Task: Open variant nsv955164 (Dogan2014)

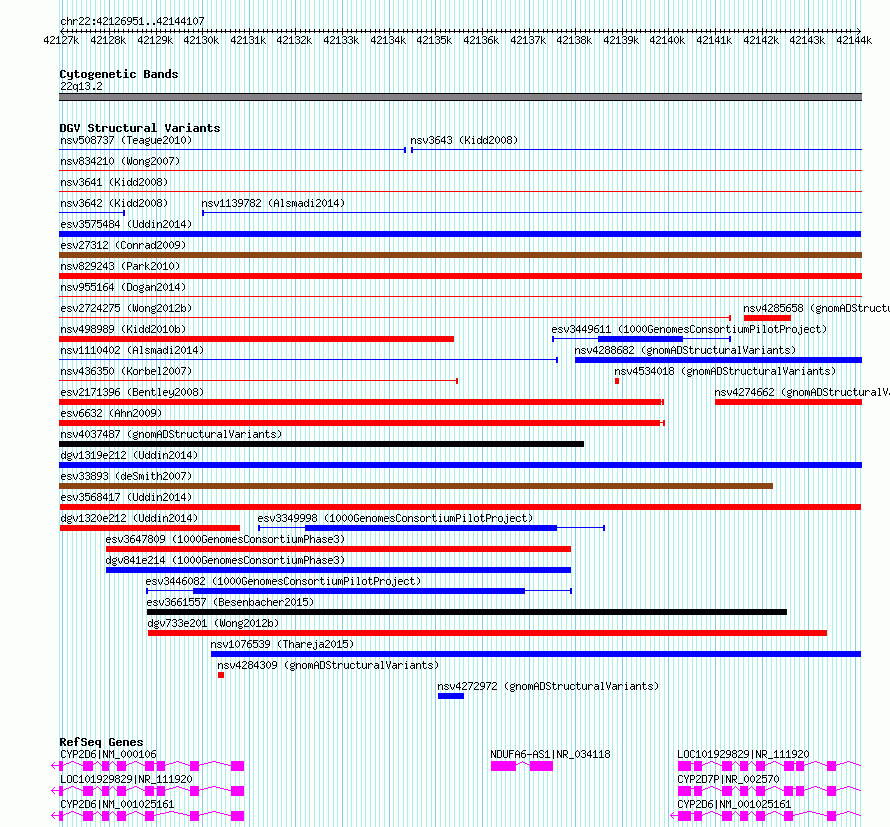Action: (x=123, y=287)
